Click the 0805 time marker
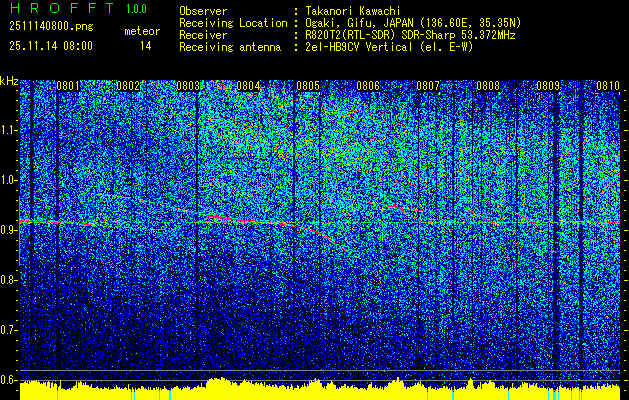629x400 pixels. [x=309, y=87]
